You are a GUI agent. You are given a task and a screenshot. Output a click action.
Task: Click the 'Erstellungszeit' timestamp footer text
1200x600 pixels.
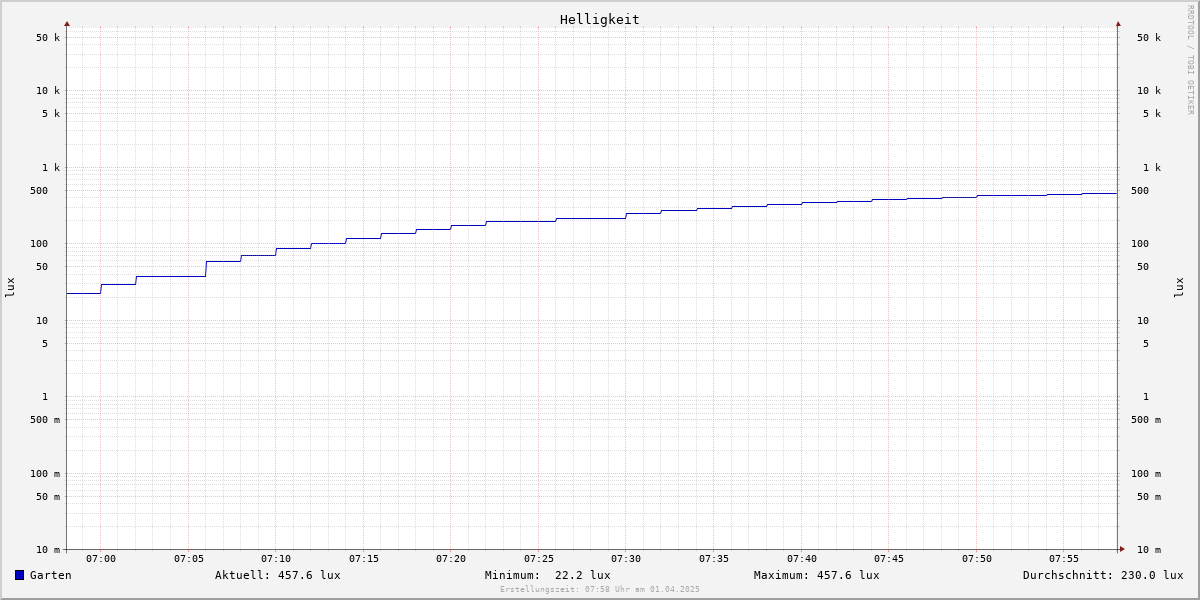pos(600,589)
